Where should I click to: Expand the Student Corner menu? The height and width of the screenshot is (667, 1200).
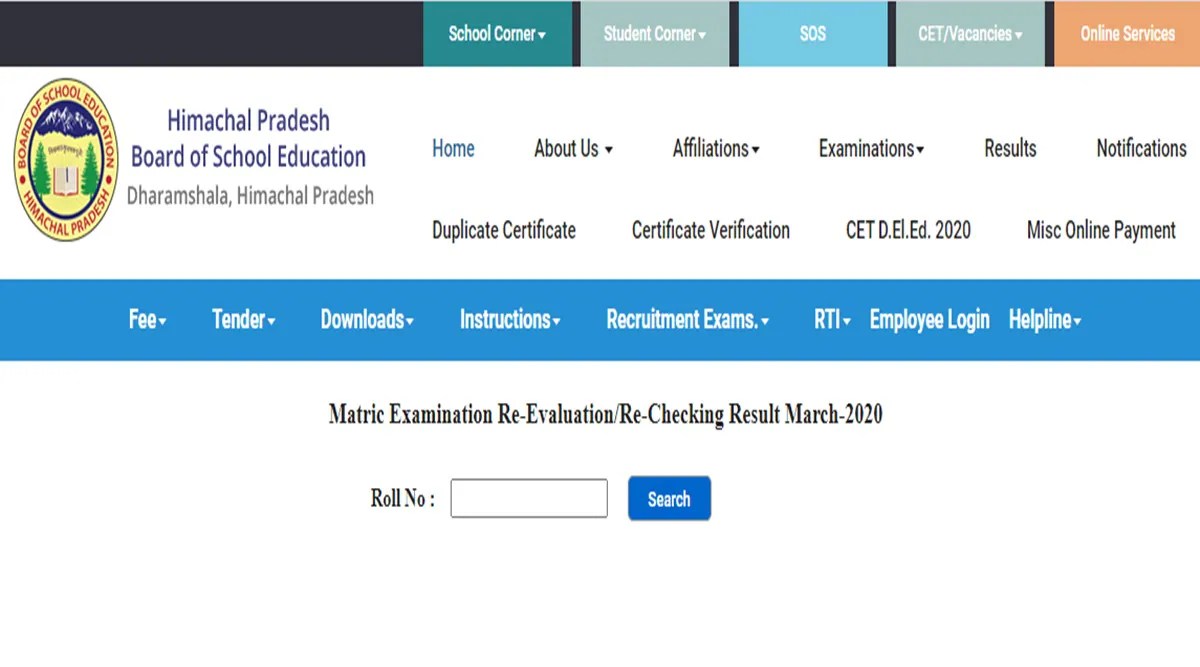tap(654, 33)
